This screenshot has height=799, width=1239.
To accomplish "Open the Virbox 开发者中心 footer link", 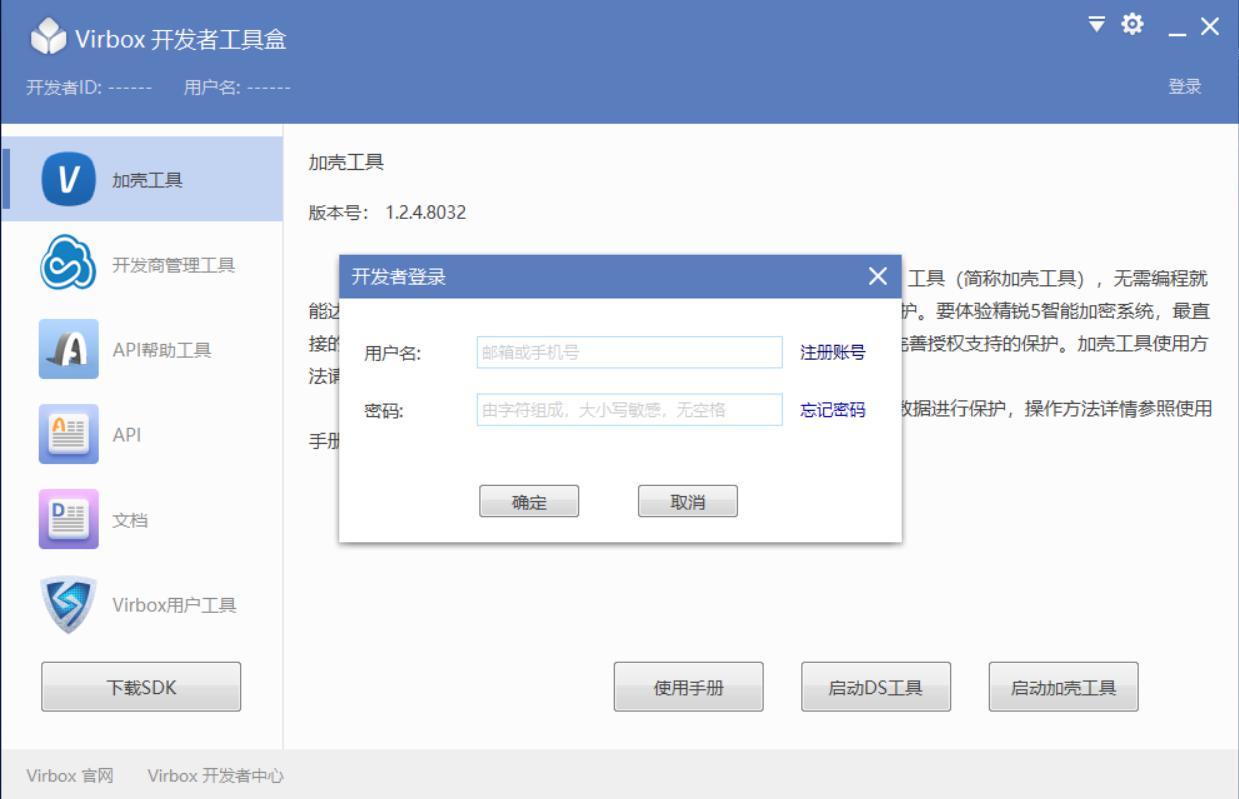I will coord(216,776).
